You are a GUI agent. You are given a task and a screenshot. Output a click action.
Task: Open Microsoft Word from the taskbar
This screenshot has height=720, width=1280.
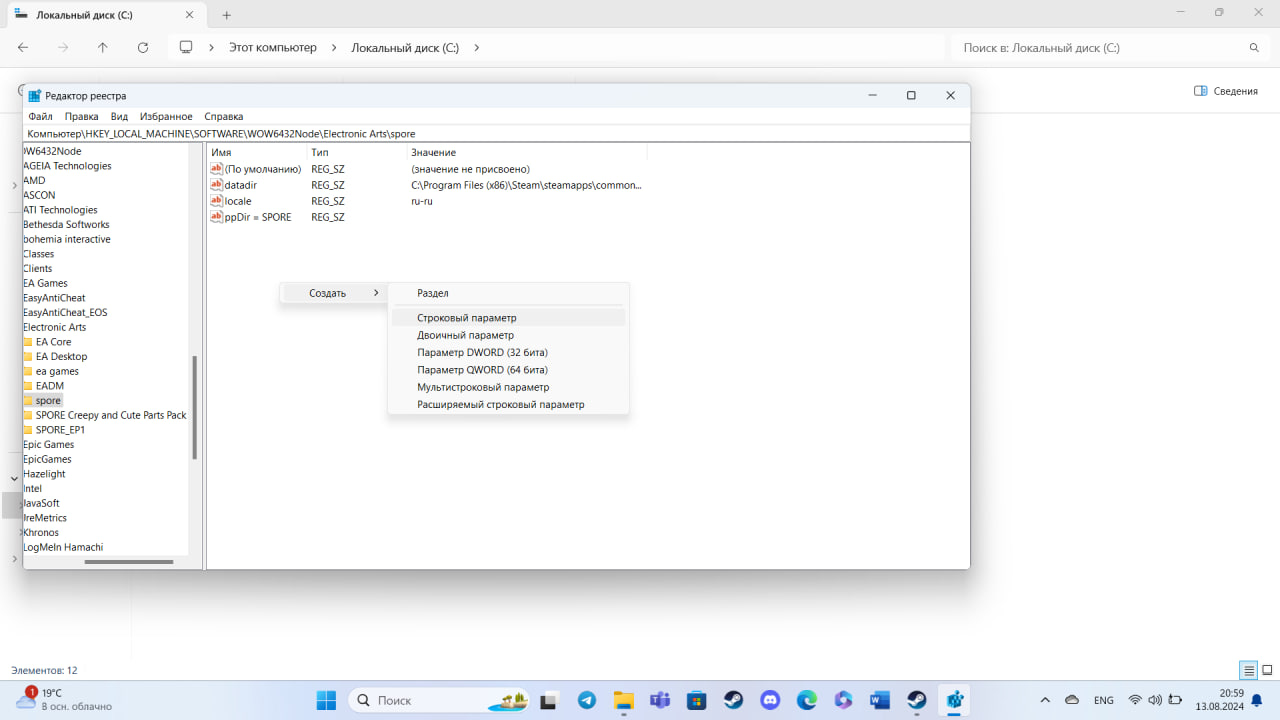[880, 700]
